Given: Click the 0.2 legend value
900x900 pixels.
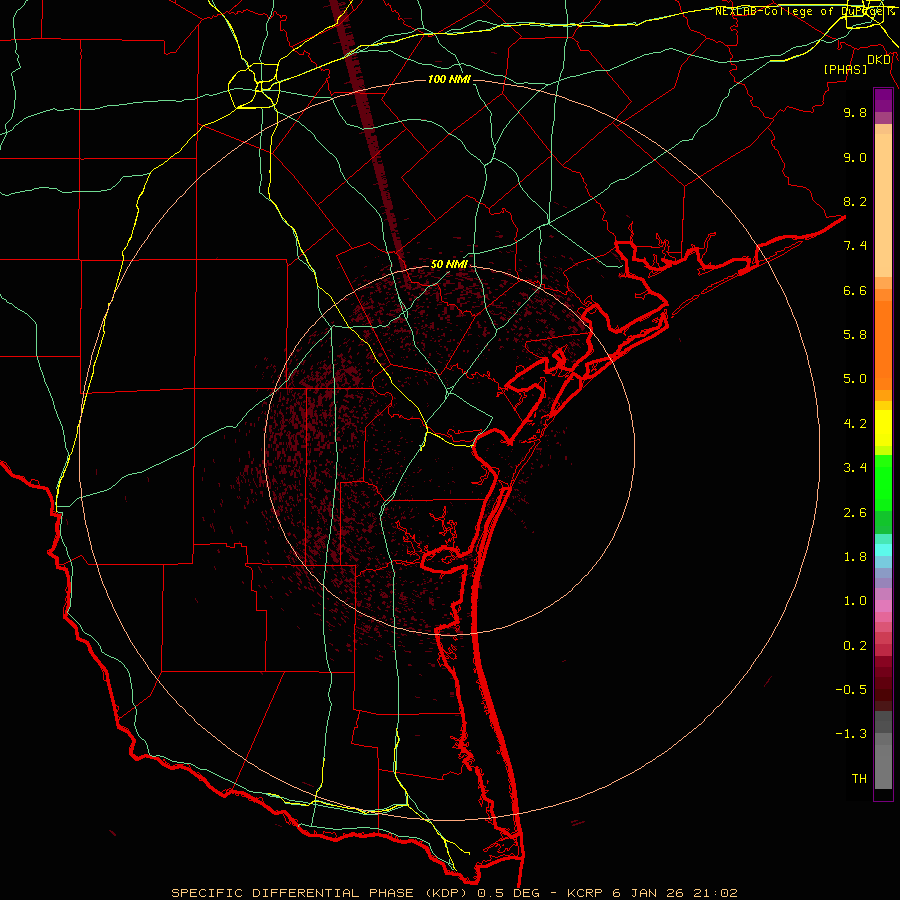Looking at the screenshot, I should click(855, 646).
